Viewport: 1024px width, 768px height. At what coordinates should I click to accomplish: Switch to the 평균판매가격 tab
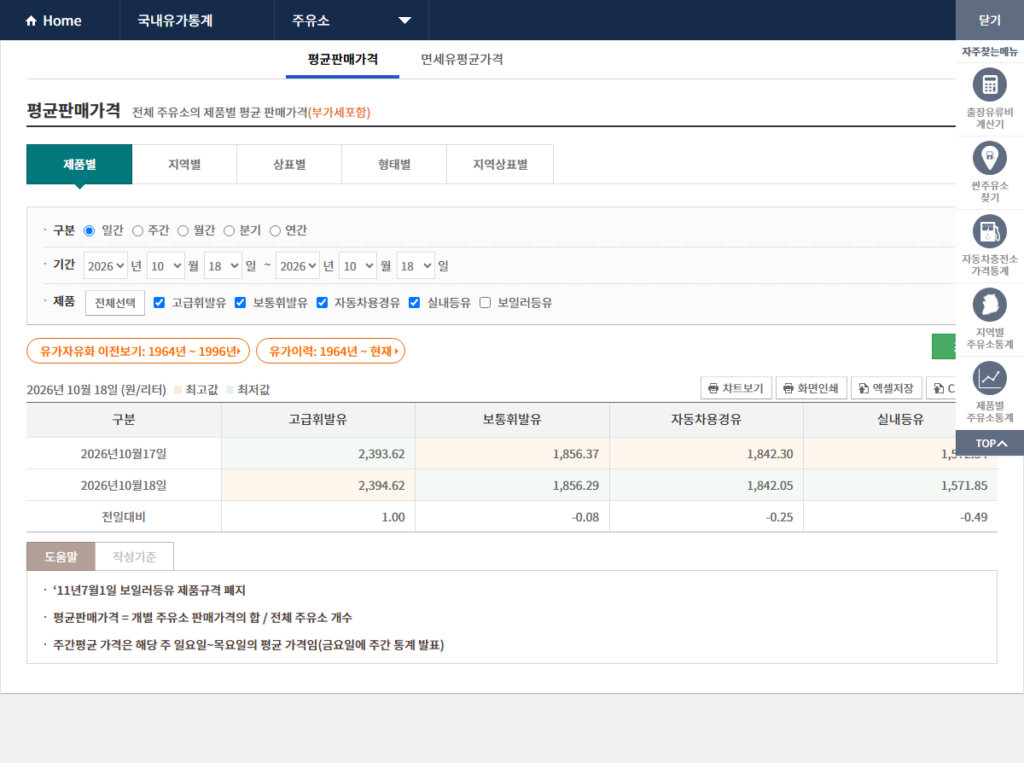click(x=343, y=59)
